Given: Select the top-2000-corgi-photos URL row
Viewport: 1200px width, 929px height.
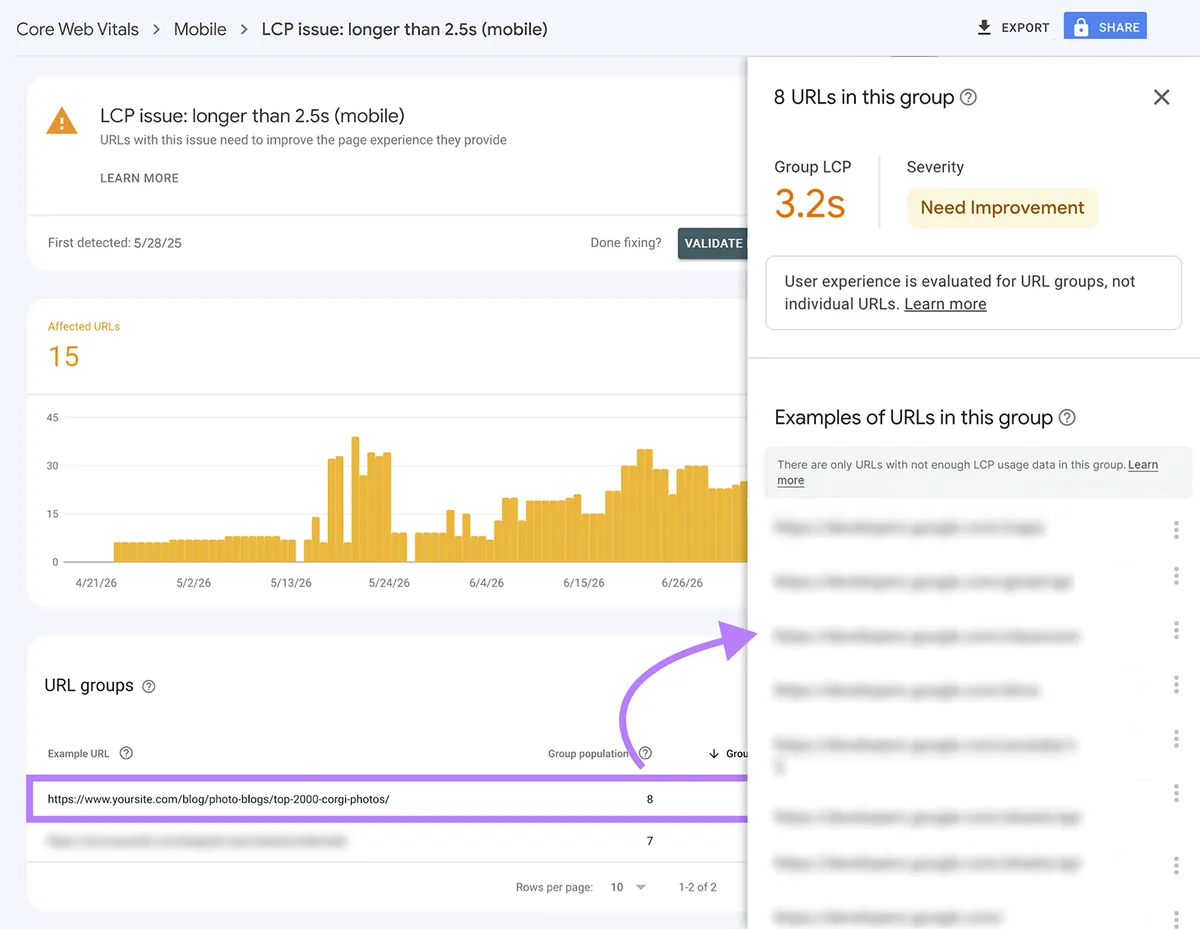Looking at the screenshot, I should (x=387, y=799).
